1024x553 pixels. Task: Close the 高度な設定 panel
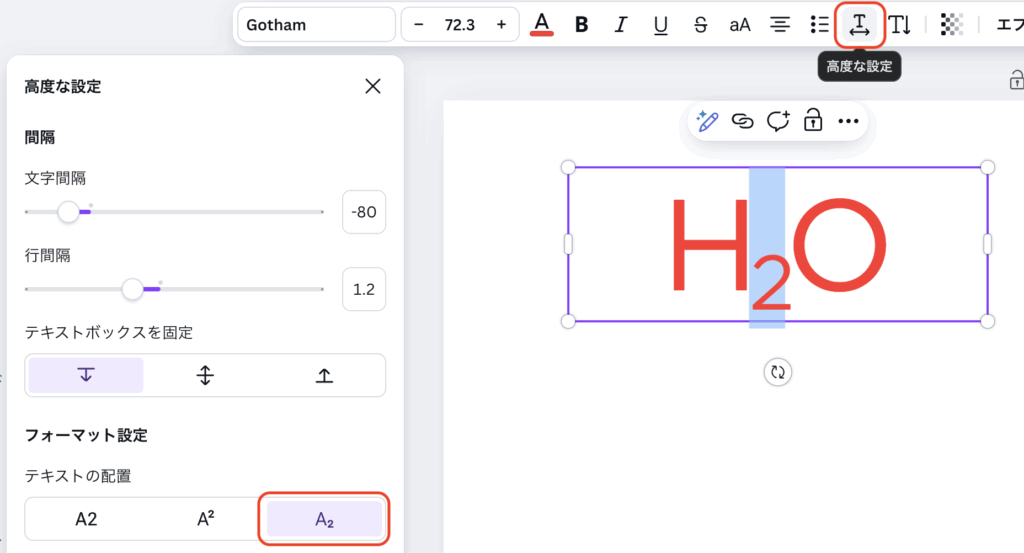[x=373, y=87]
